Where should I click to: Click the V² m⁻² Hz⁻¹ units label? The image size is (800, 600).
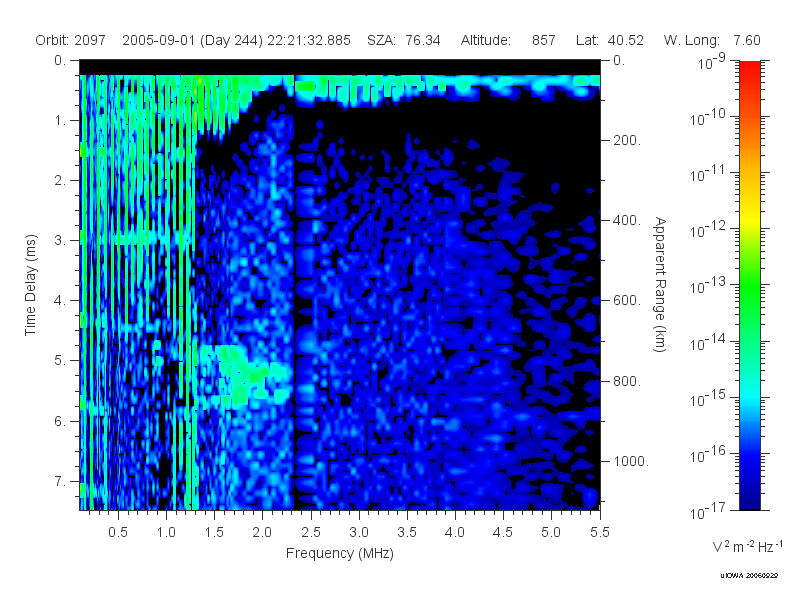747,546
